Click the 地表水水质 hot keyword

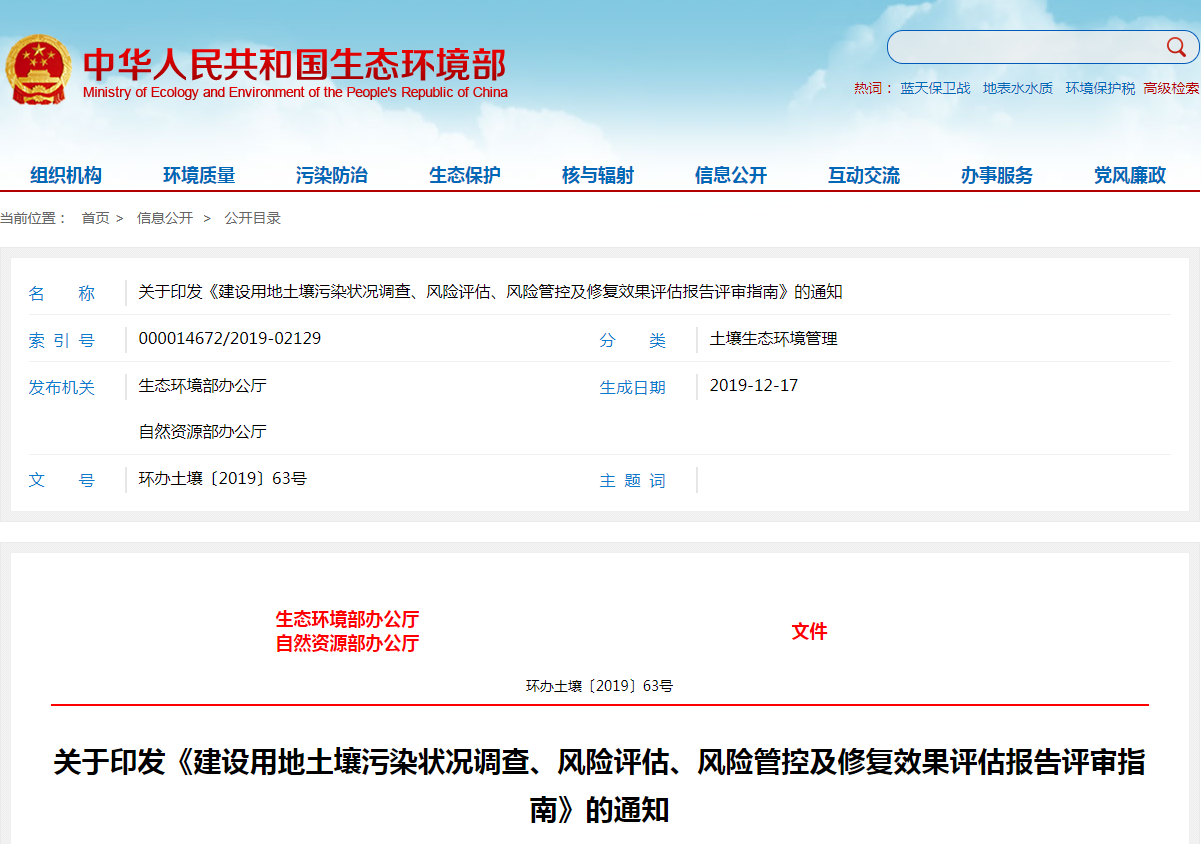tap(1017, 88)
